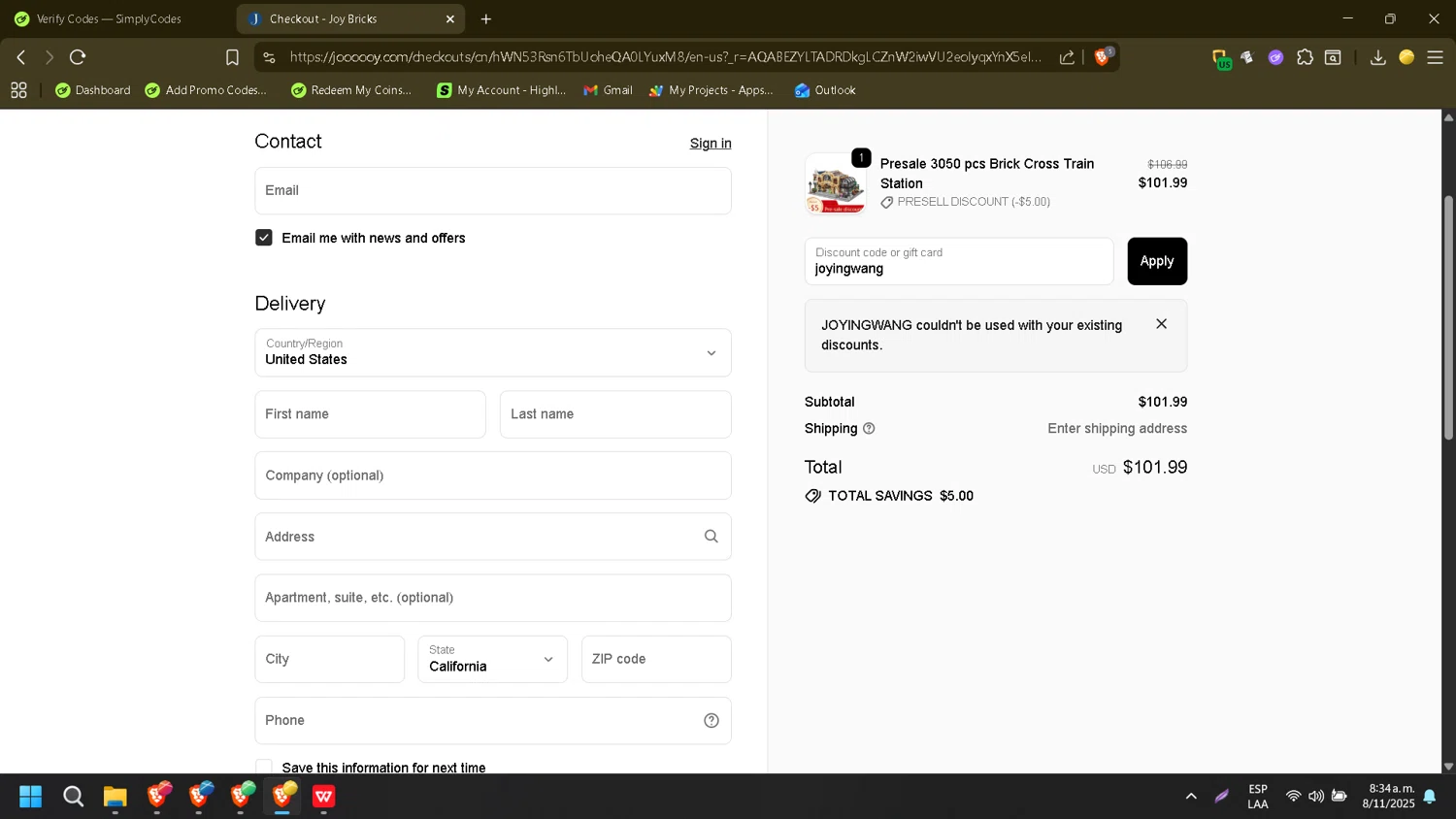Open the WPS Office taskbar icon
The height and width of the screenshot is (819, 1456).
[323, 797]
